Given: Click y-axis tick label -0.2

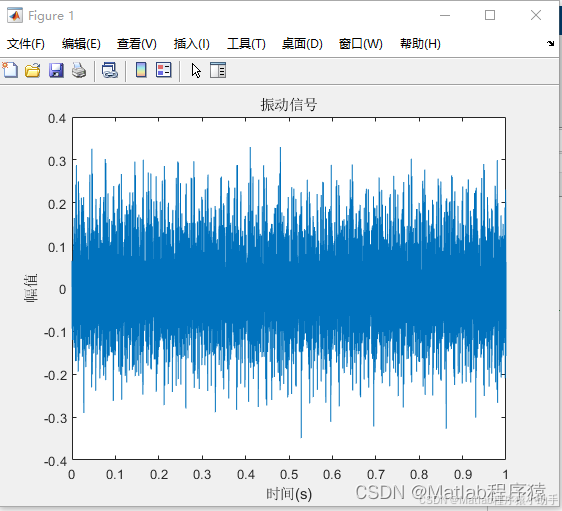Looking at the screenshot, I should point(55,376).
